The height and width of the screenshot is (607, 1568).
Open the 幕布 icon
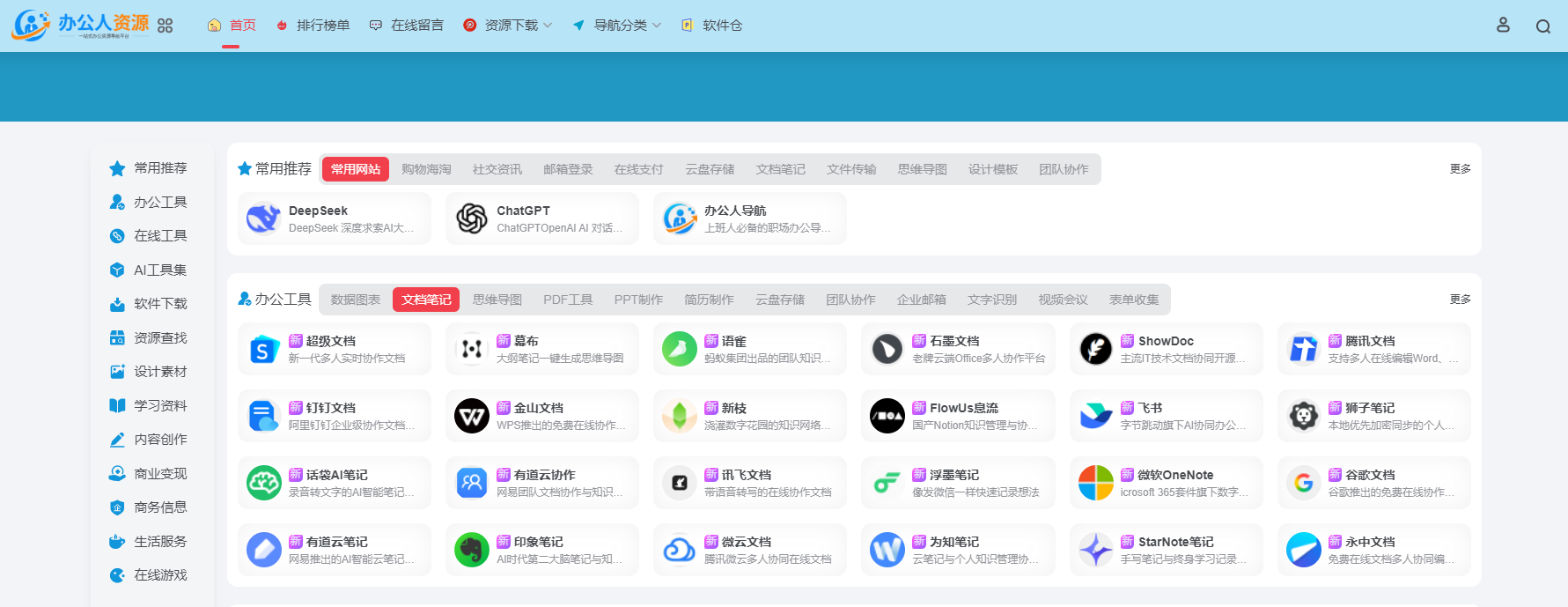[x=471, y=349]
